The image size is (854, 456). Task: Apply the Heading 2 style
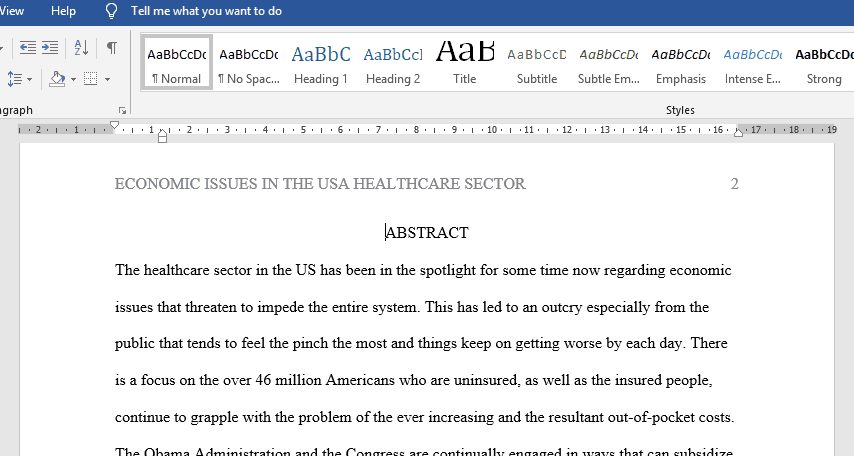pos(393,63)
